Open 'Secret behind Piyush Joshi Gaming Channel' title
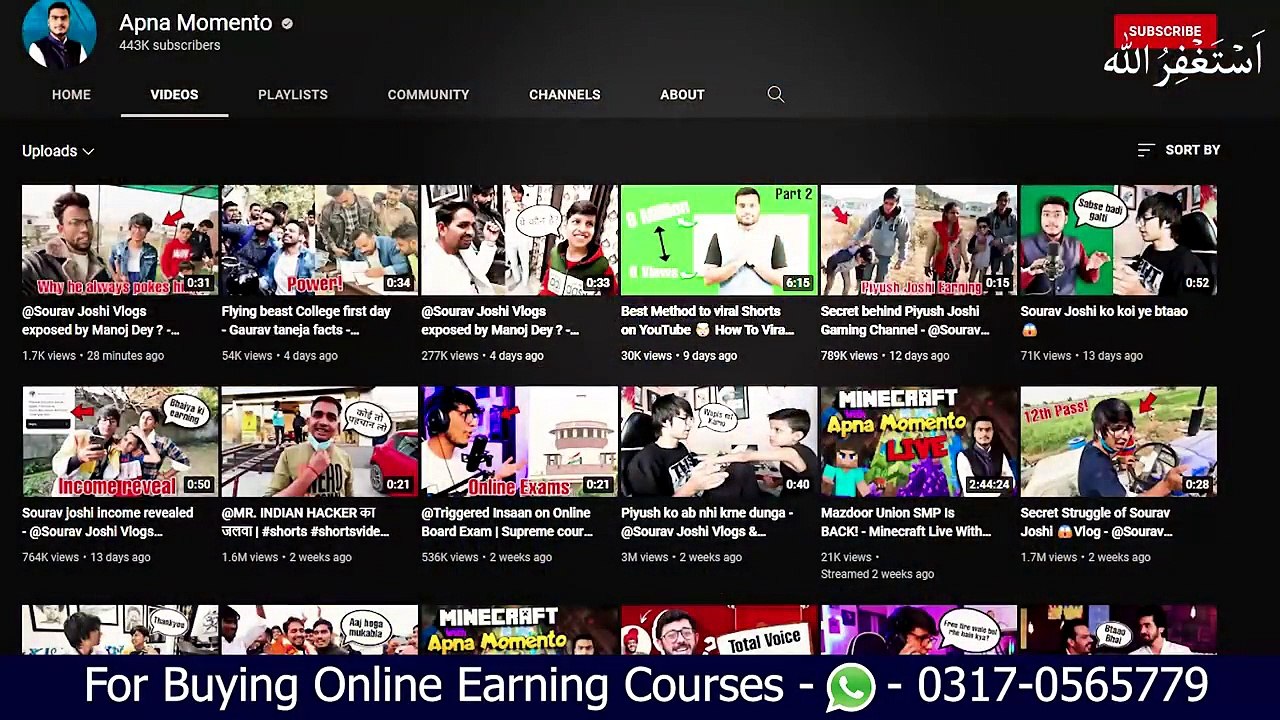Image resolution: width=1280 pixels, height=720 pixels. [905, 321]
